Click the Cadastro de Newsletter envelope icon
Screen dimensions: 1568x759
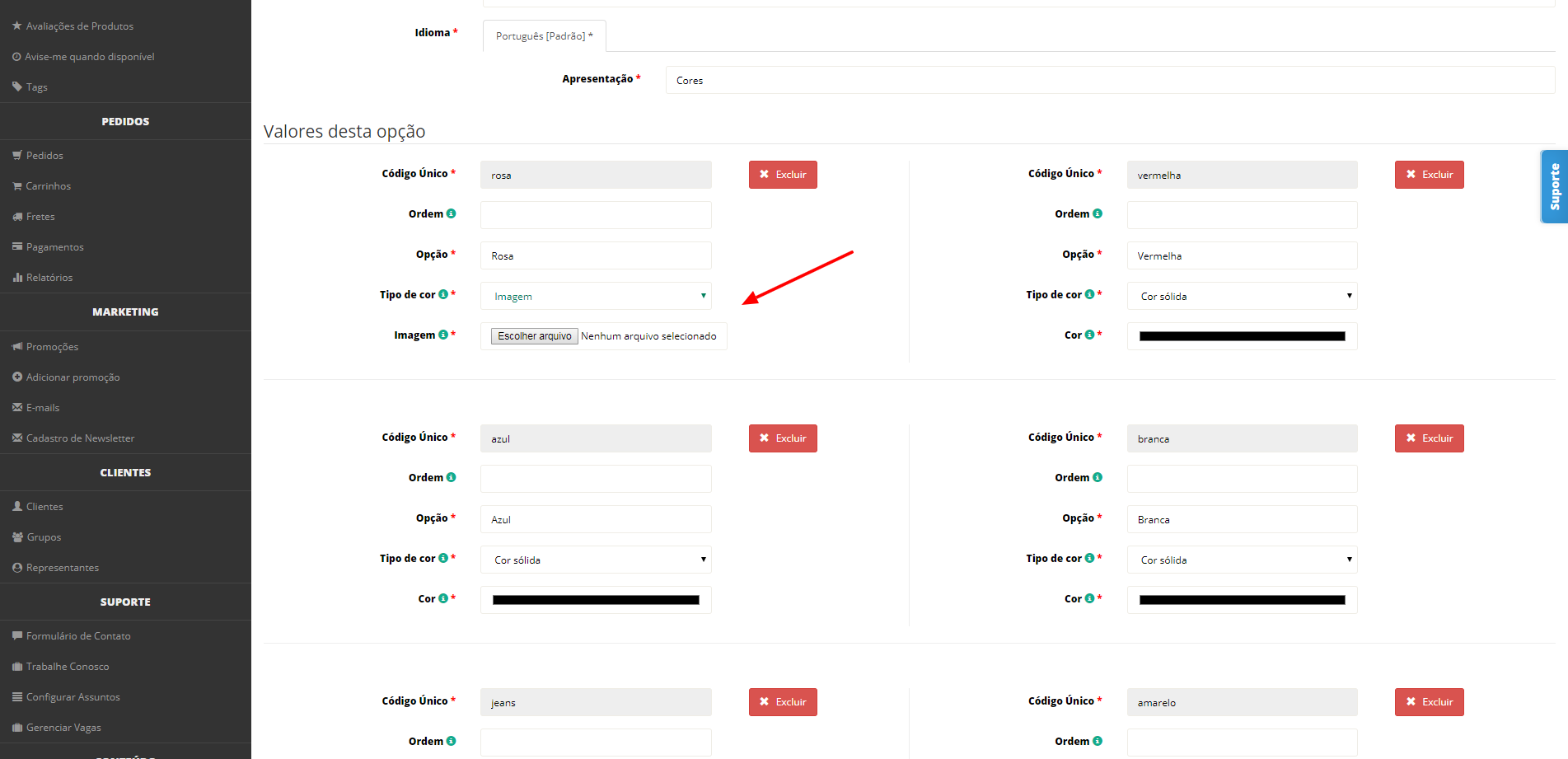17,438
